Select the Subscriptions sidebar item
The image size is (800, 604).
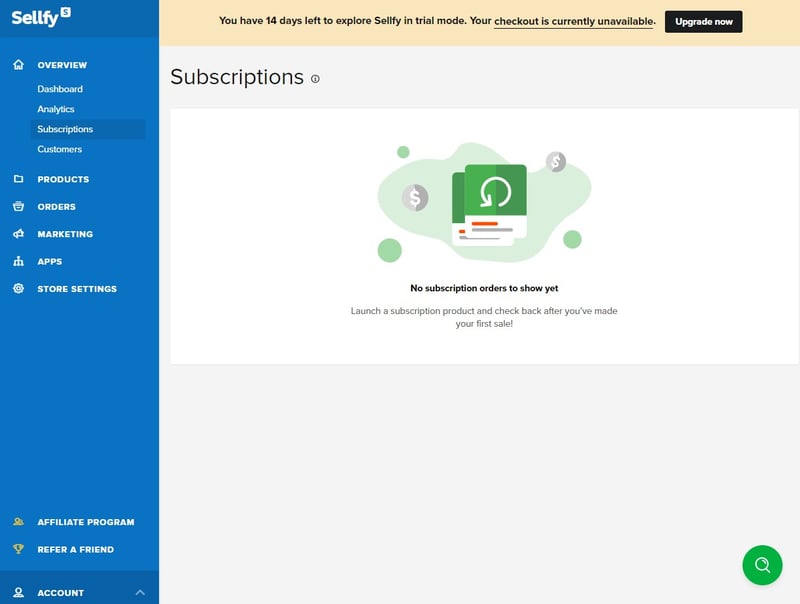tap(65, 129)
